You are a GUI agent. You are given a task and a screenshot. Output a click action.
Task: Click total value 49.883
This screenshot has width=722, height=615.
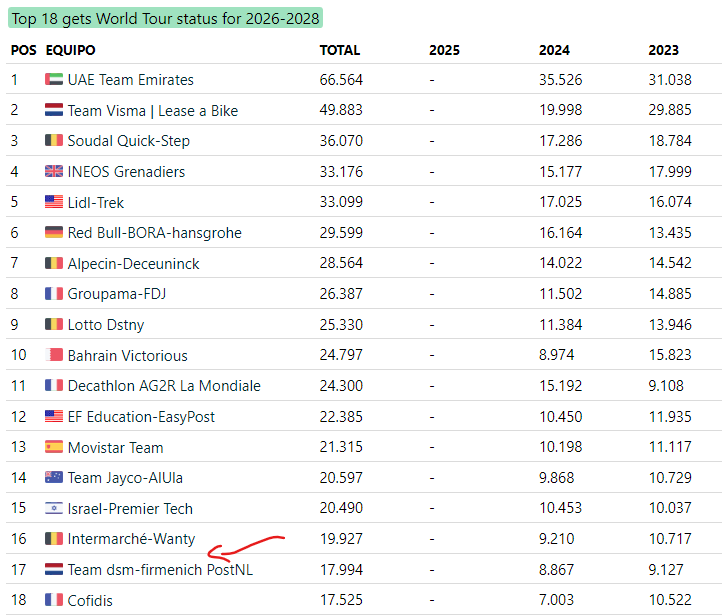click(341, 110)
